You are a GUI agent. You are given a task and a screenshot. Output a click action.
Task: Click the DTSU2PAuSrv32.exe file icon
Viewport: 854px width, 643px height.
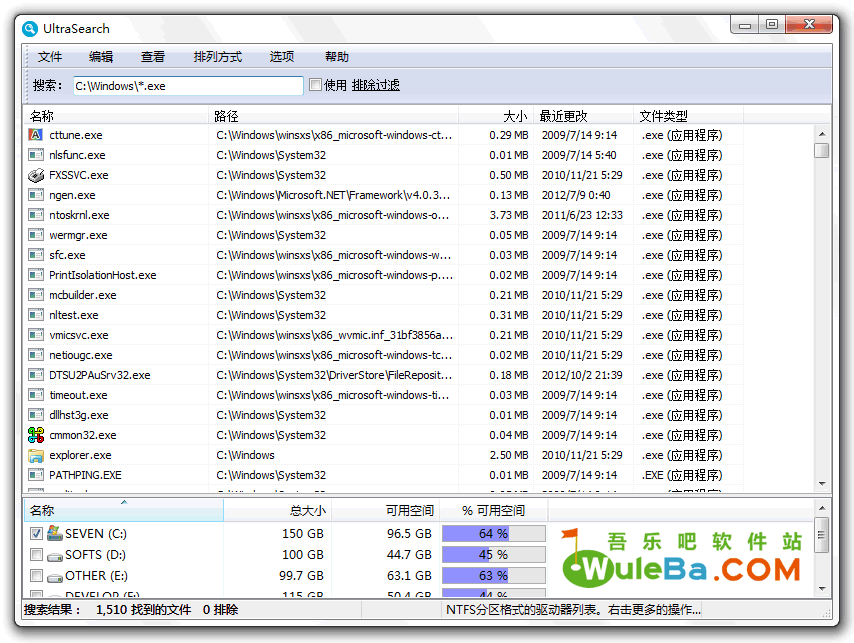click(x=36, y=375)
